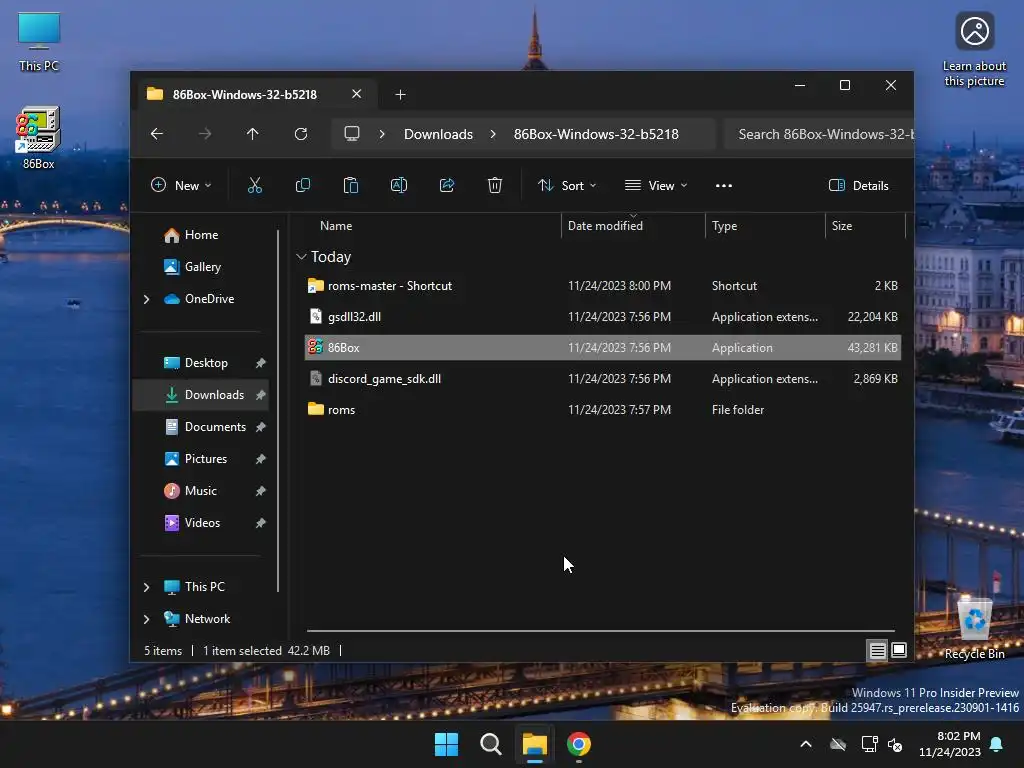Open Videos in quick access
The width and height of the screenshot is (1024, 768).
click(x=202, y=523)
